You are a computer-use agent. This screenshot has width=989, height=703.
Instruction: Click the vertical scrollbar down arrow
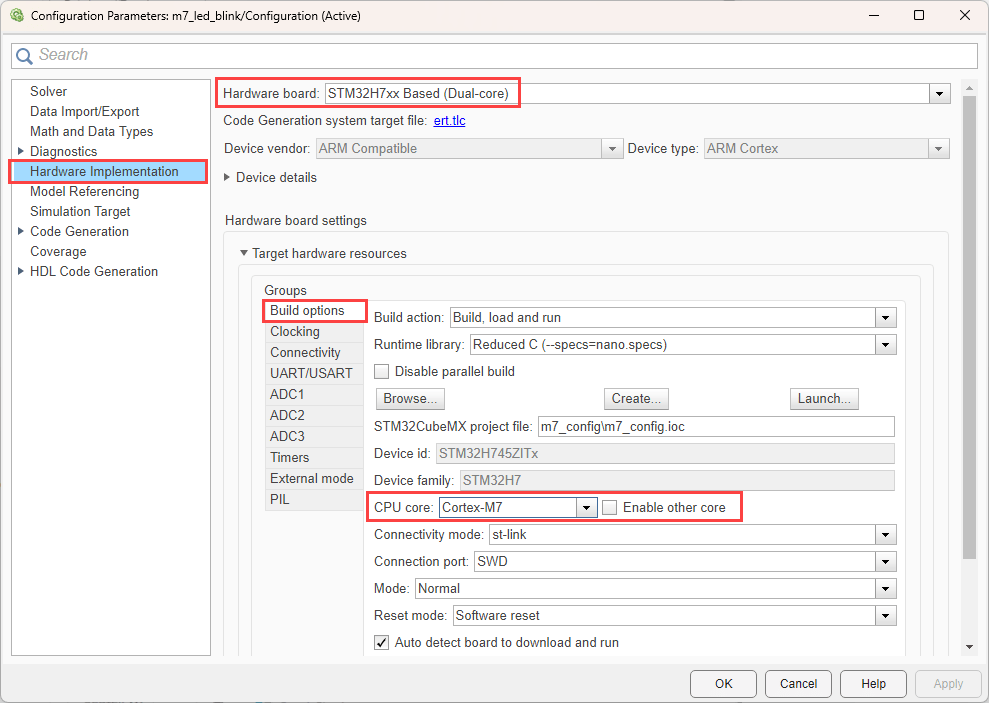[x=968, y=647]
